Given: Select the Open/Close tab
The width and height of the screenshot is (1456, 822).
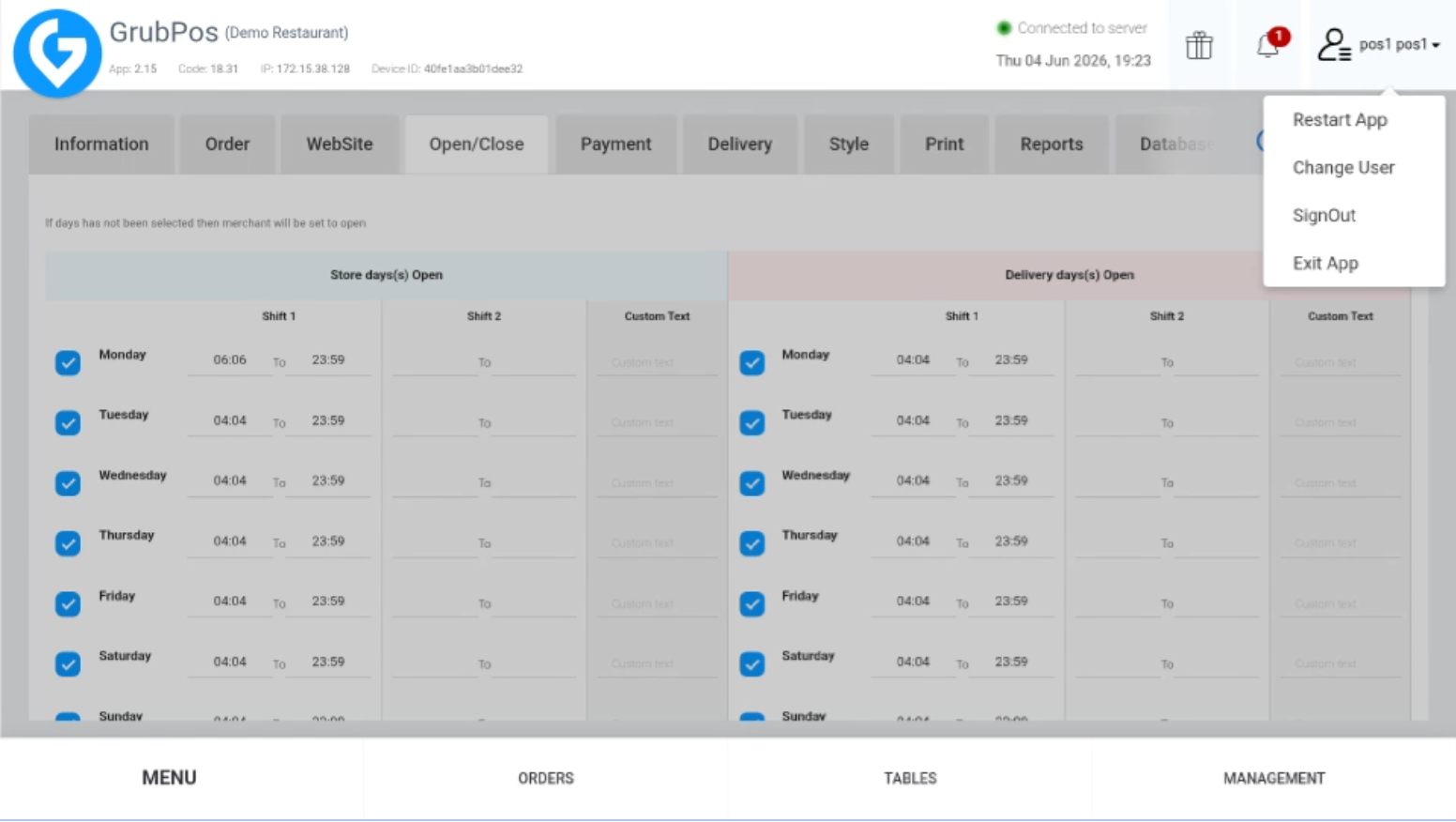Looking at the screenshot, I should (x=477, y=145).
